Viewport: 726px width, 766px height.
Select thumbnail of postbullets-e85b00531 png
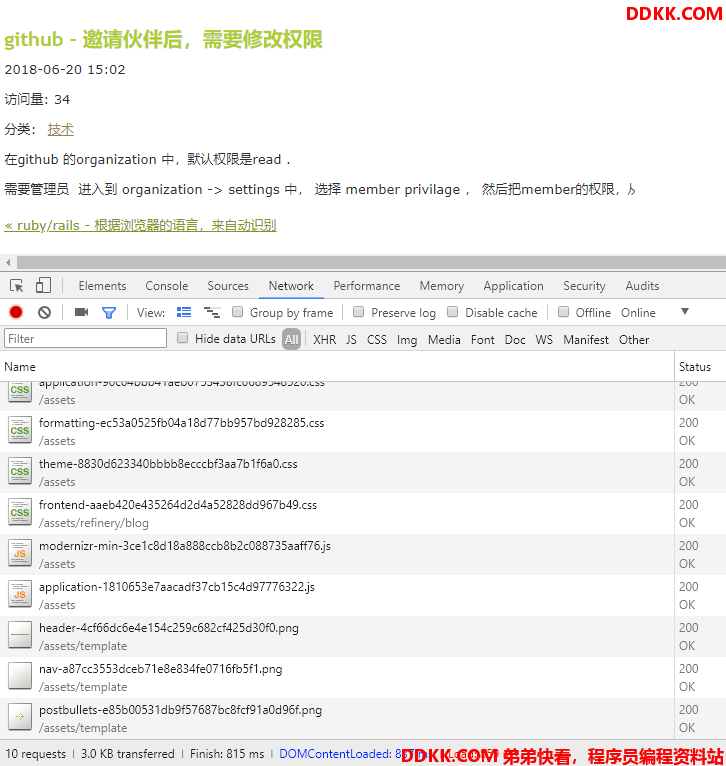coord(20,717)
